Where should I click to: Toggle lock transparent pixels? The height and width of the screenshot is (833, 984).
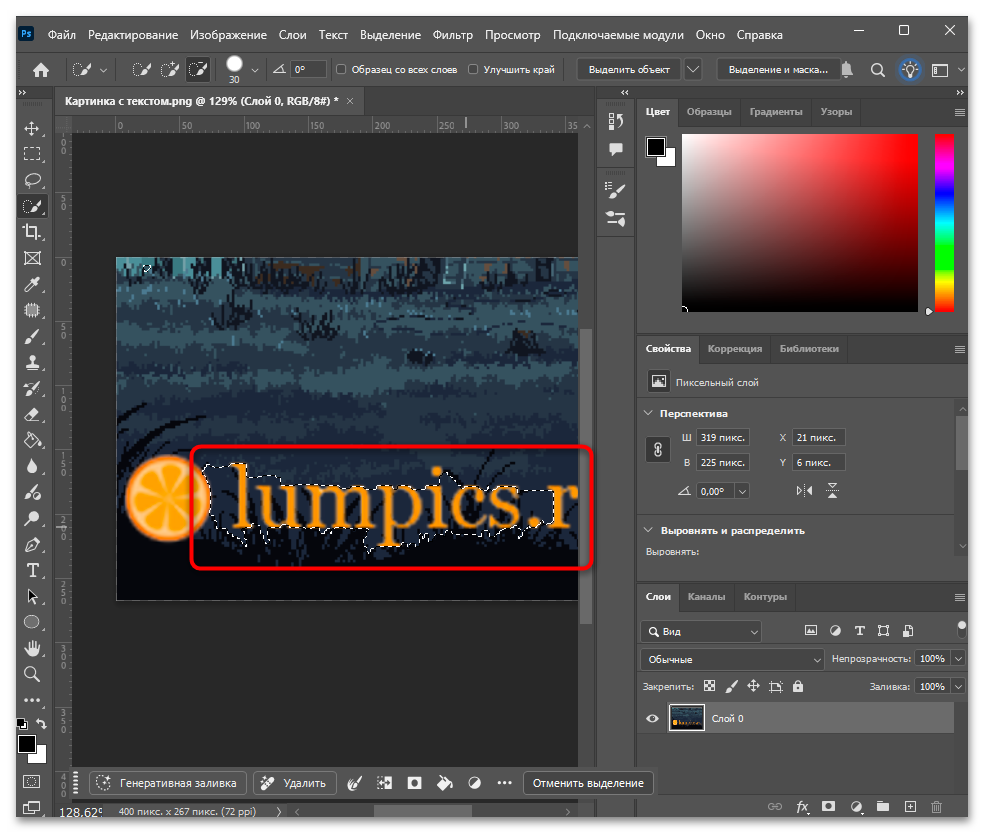click(x=709, y=686)
